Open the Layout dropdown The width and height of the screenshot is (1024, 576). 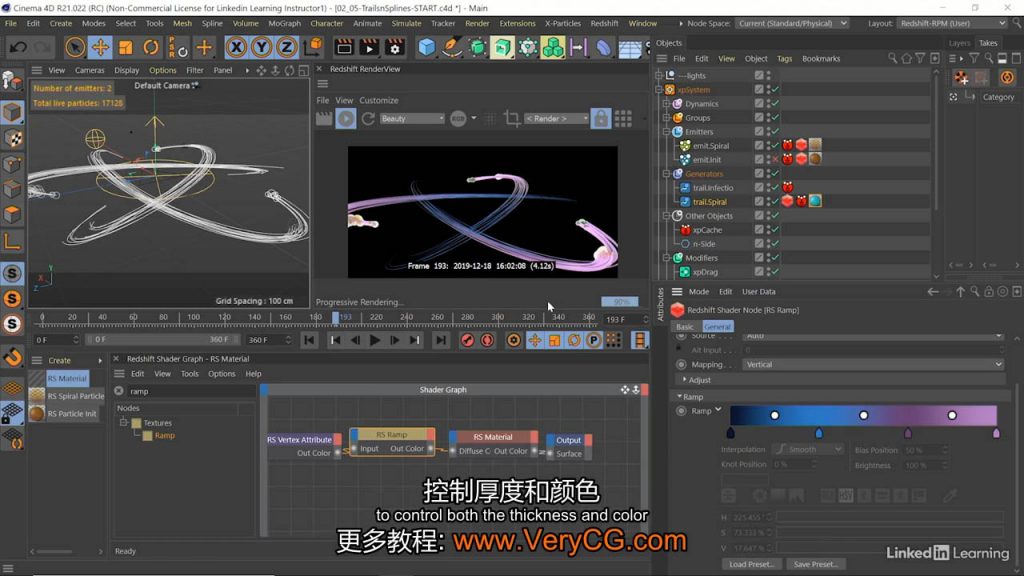point(952,23)
